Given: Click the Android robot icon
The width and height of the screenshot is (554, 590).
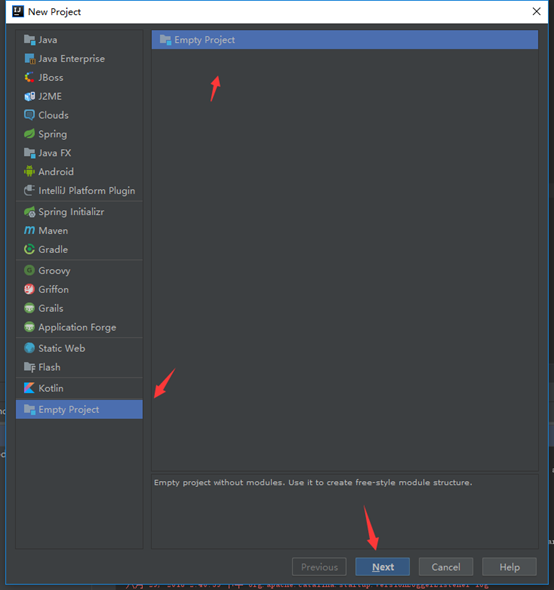Looking at the screenshot, I should [x=29, y=172].
